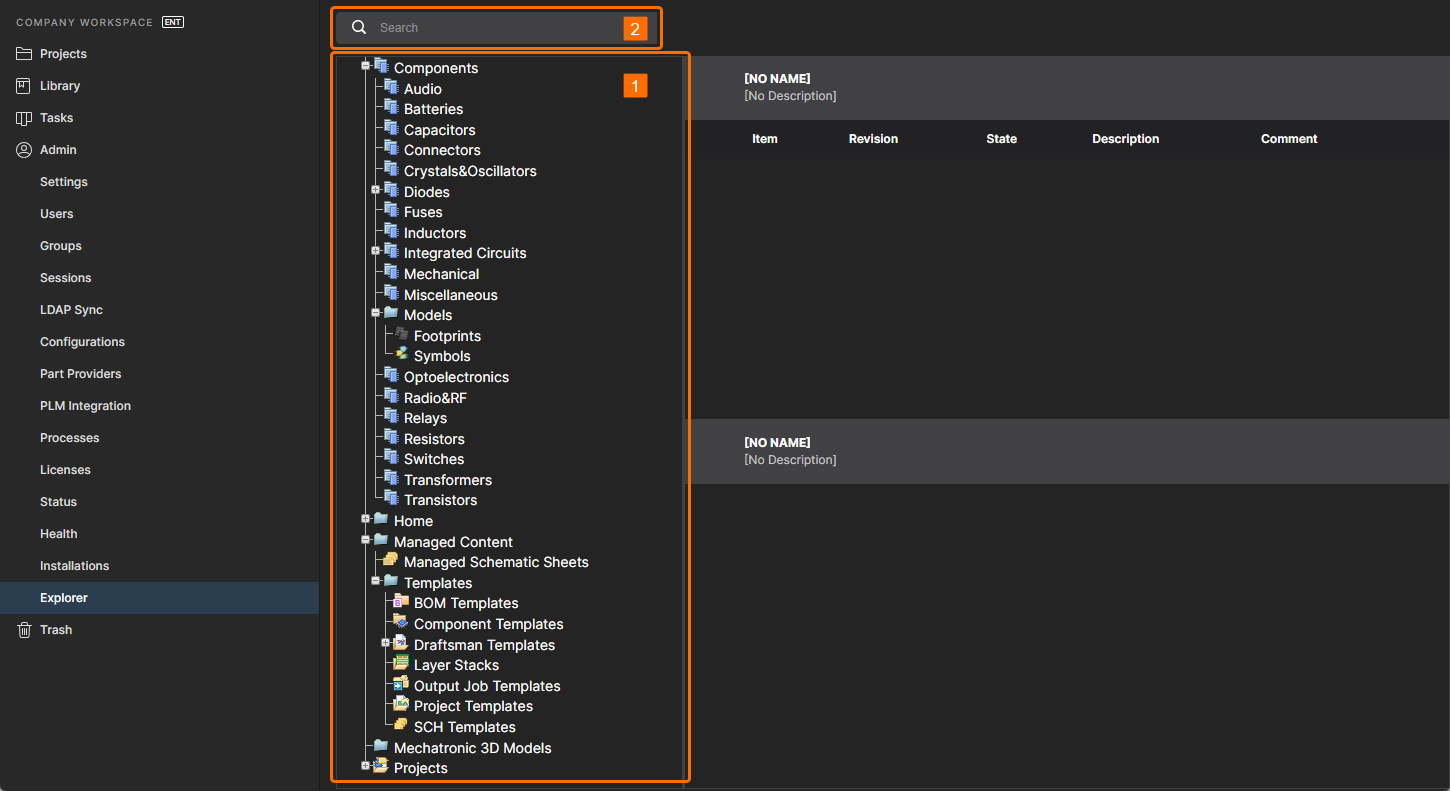Expand the Diodes folder node
Image resolution: width=1450 pixels, height=791 pixels.
pos(376,190)
